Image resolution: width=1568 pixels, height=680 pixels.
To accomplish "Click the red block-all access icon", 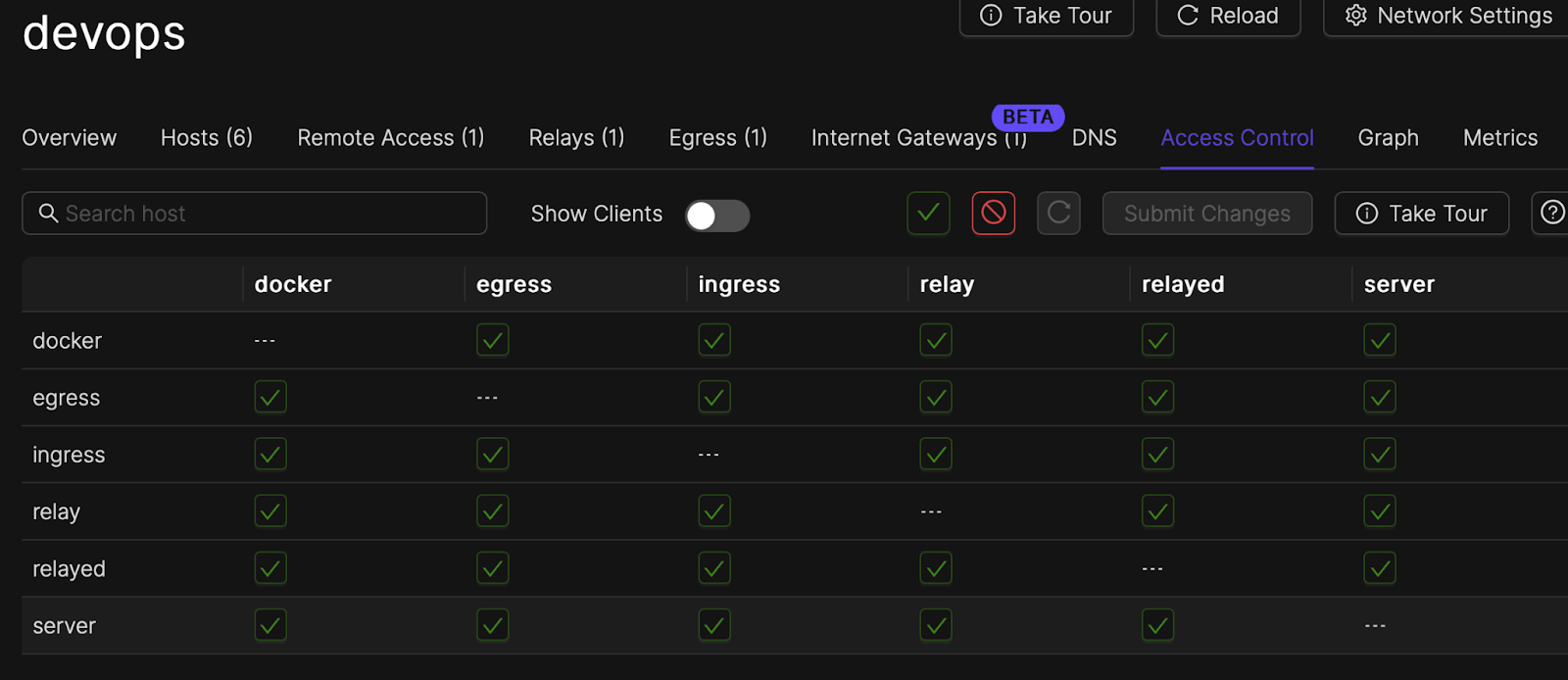I will coord(993,213).
